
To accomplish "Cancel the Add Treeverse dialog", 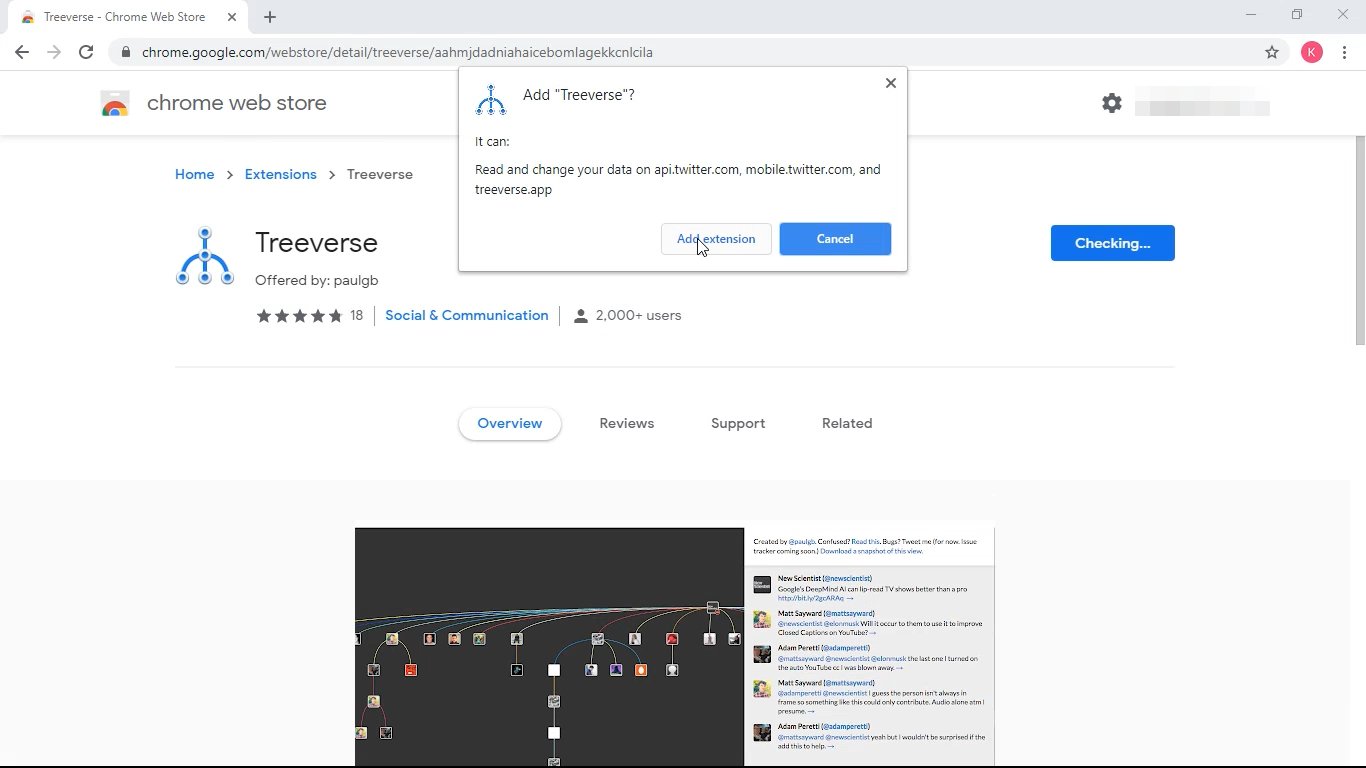I will pyautogui.click(x=835, y=239).
